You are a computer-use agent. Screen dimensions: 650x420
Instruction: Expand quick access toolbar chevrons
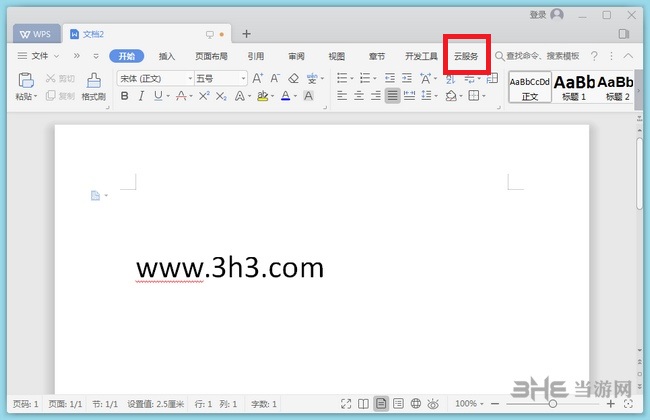pyautogui.click(x=77, y=56)
